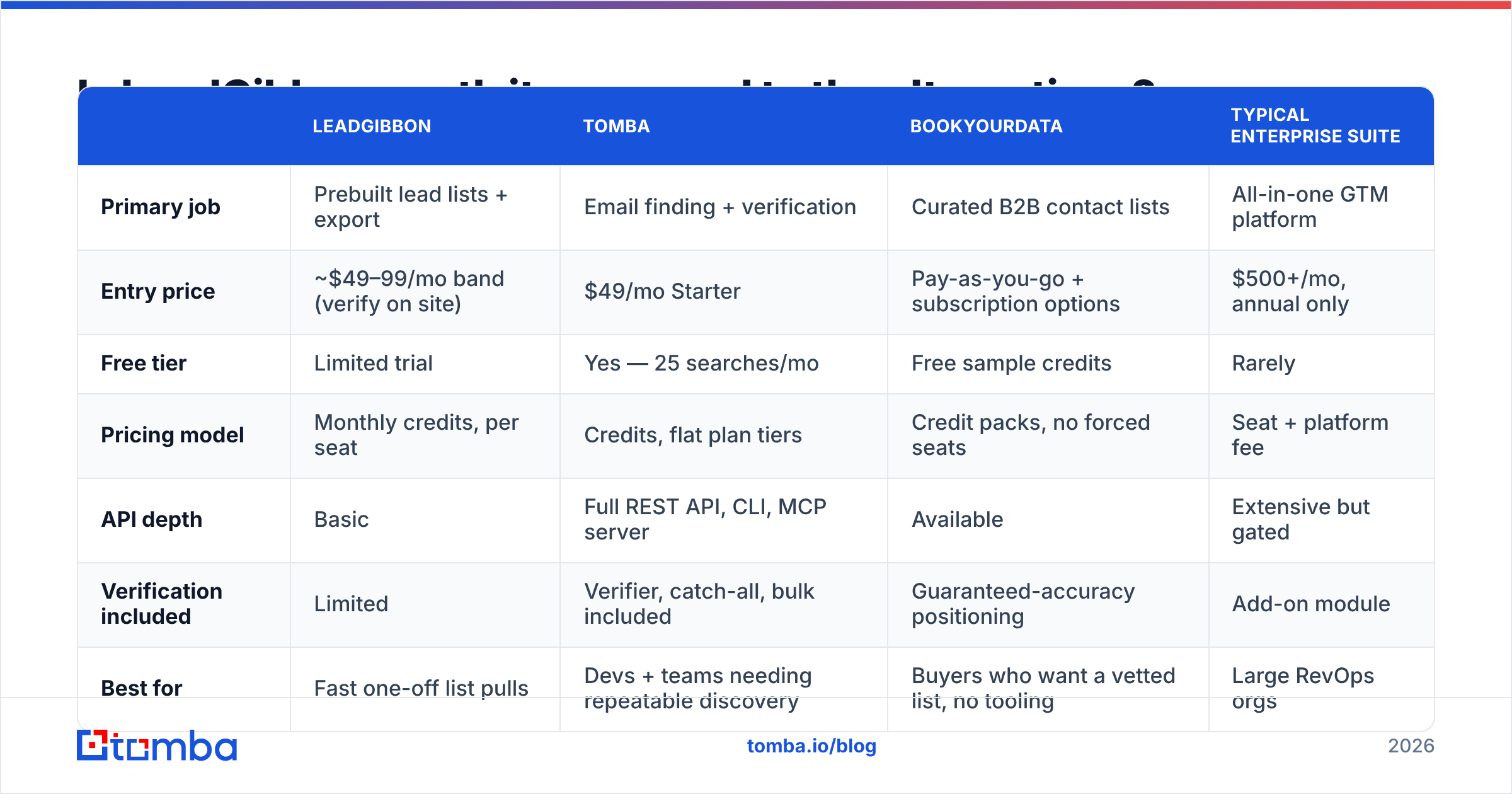Image resolution: width=1512 pixels, height=794 pixels.
Task: Select the API depth row label
Action: pyautogui.click(x=152, y=519)
